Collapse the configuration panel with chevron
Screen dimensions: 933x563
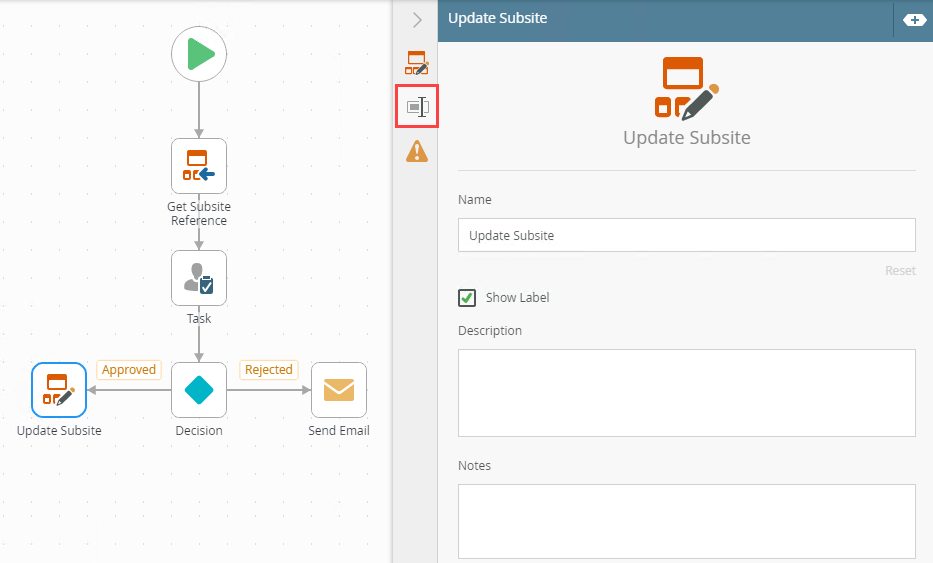[x=417, y=20]
